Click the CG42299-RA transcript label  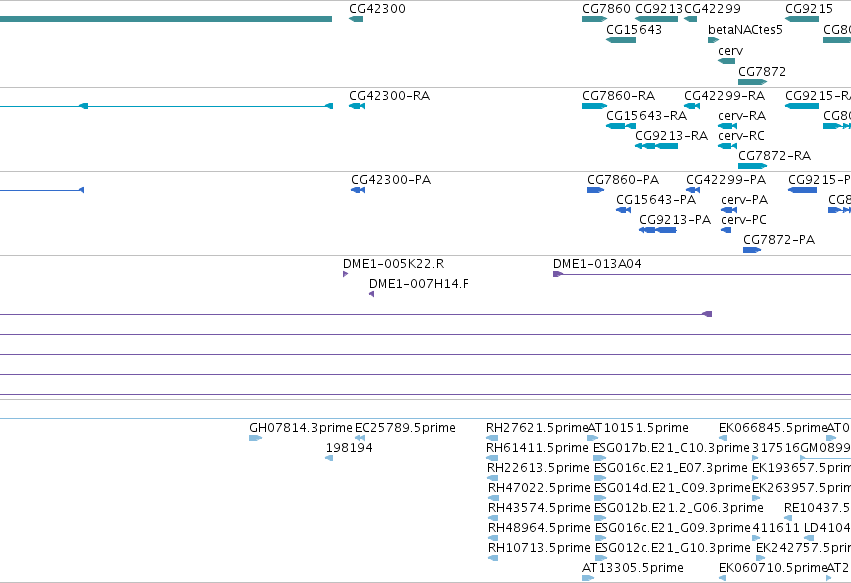coord(725,96)
